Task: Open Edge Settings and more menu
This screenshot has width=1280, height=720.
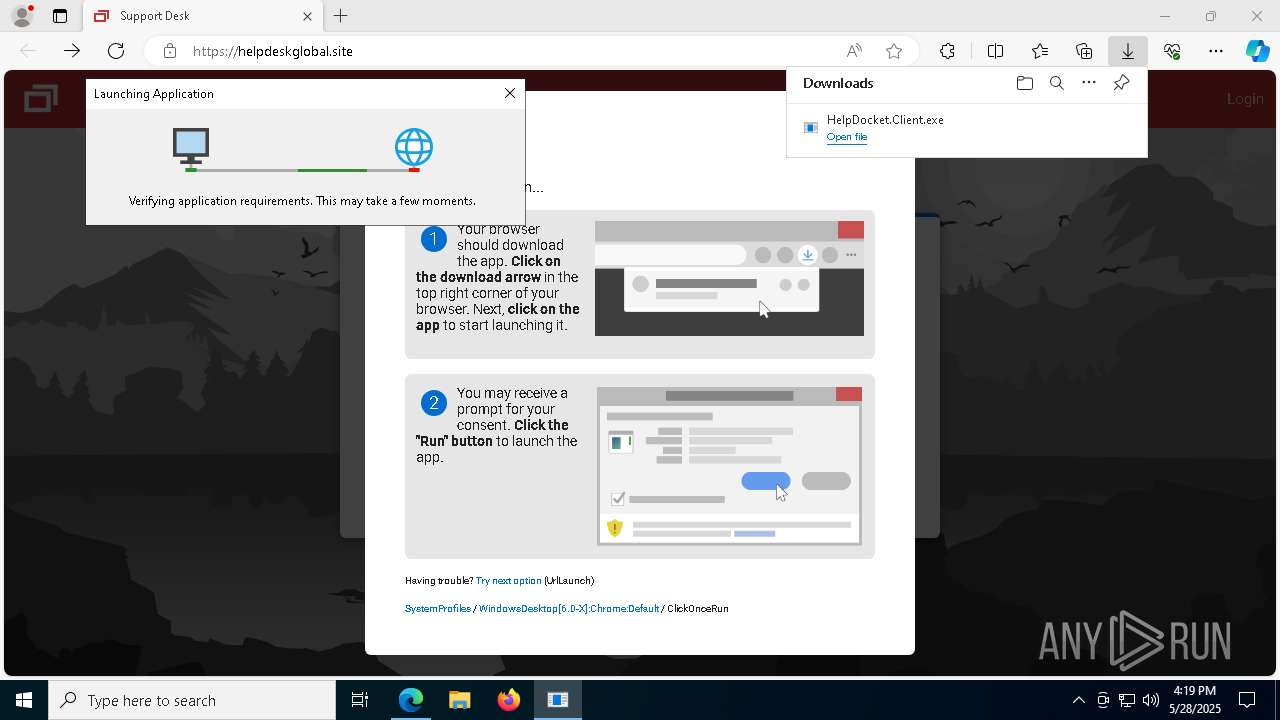Action: point(1216,51)
